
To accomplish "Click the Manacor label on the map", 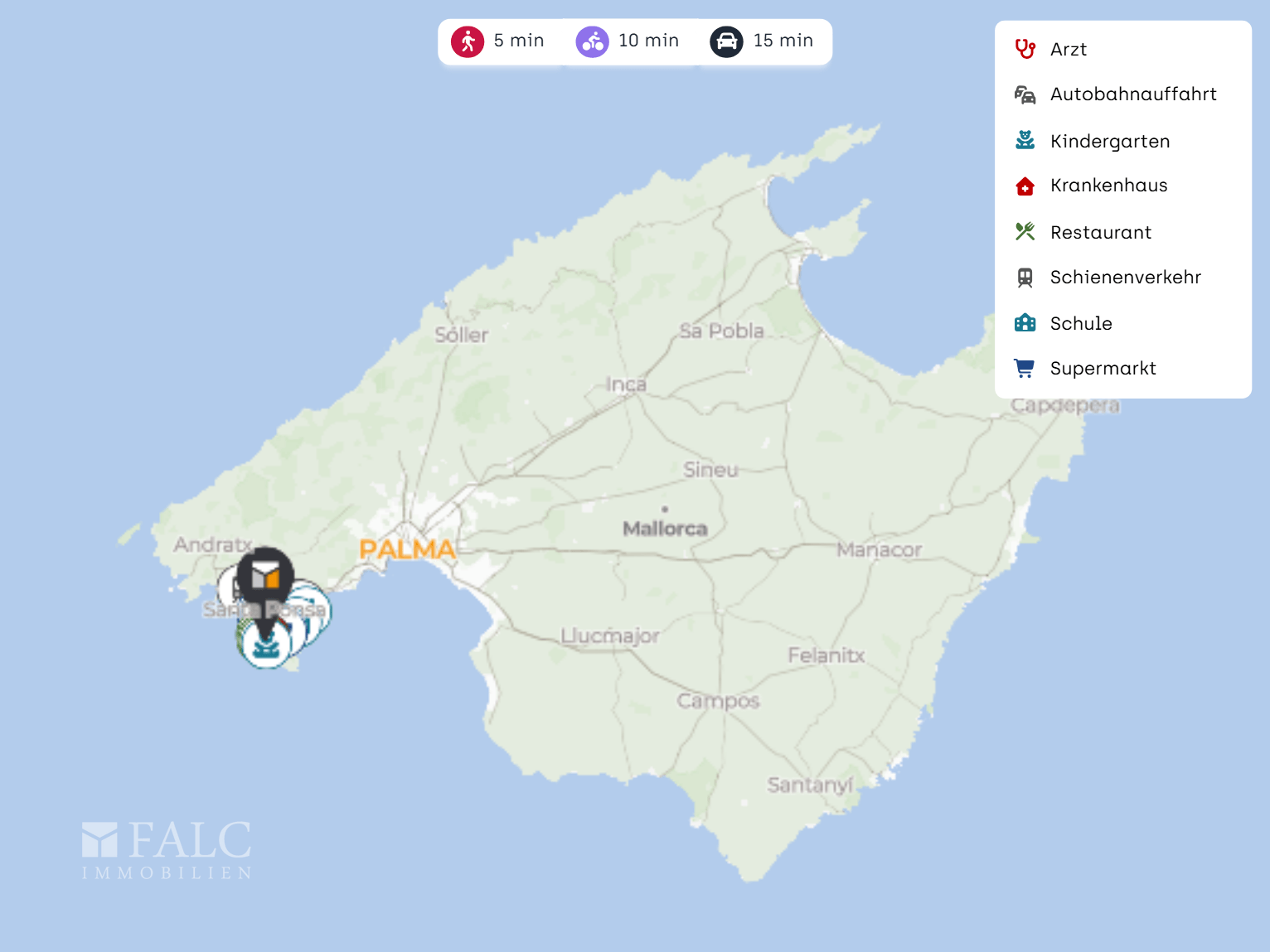I will pyautogui.click(x=879, y=550).
